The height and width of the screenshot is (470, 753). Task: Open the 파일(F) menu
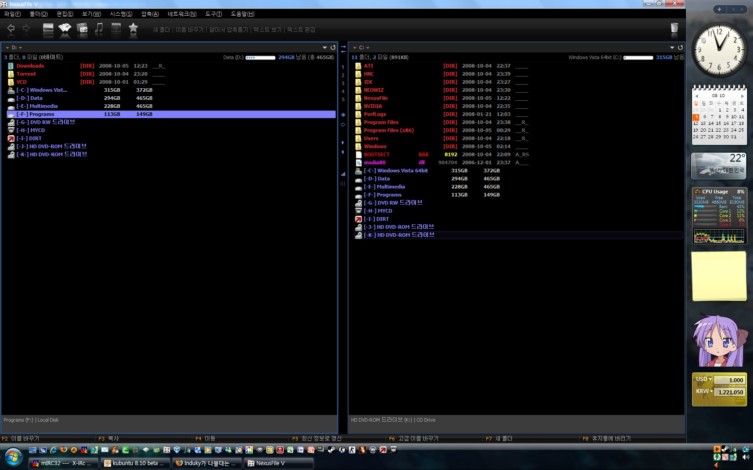coord(12,14)
